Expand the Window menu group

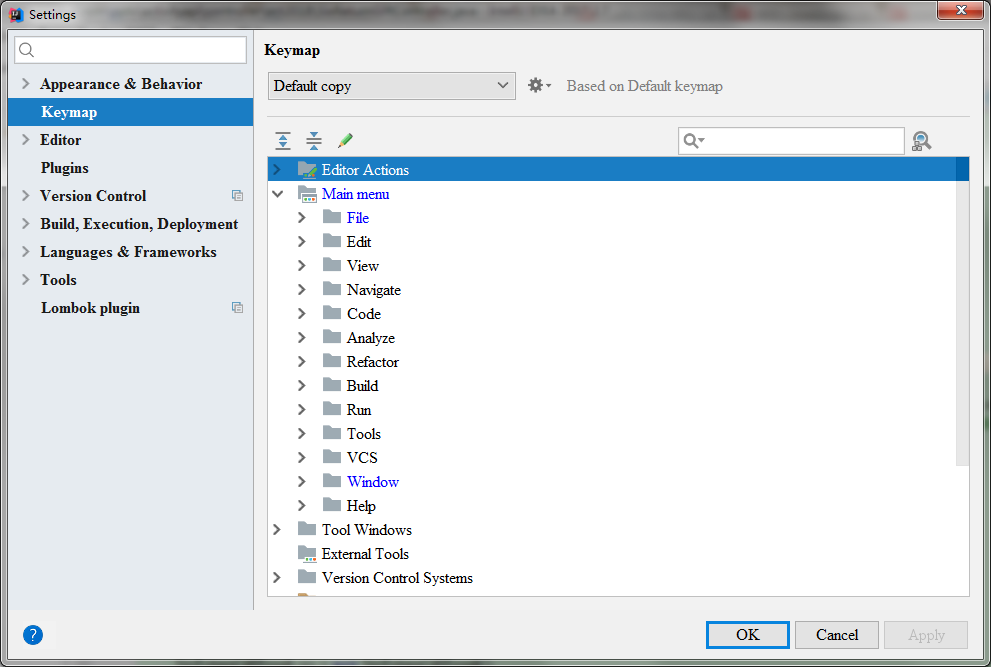(301, 482)
